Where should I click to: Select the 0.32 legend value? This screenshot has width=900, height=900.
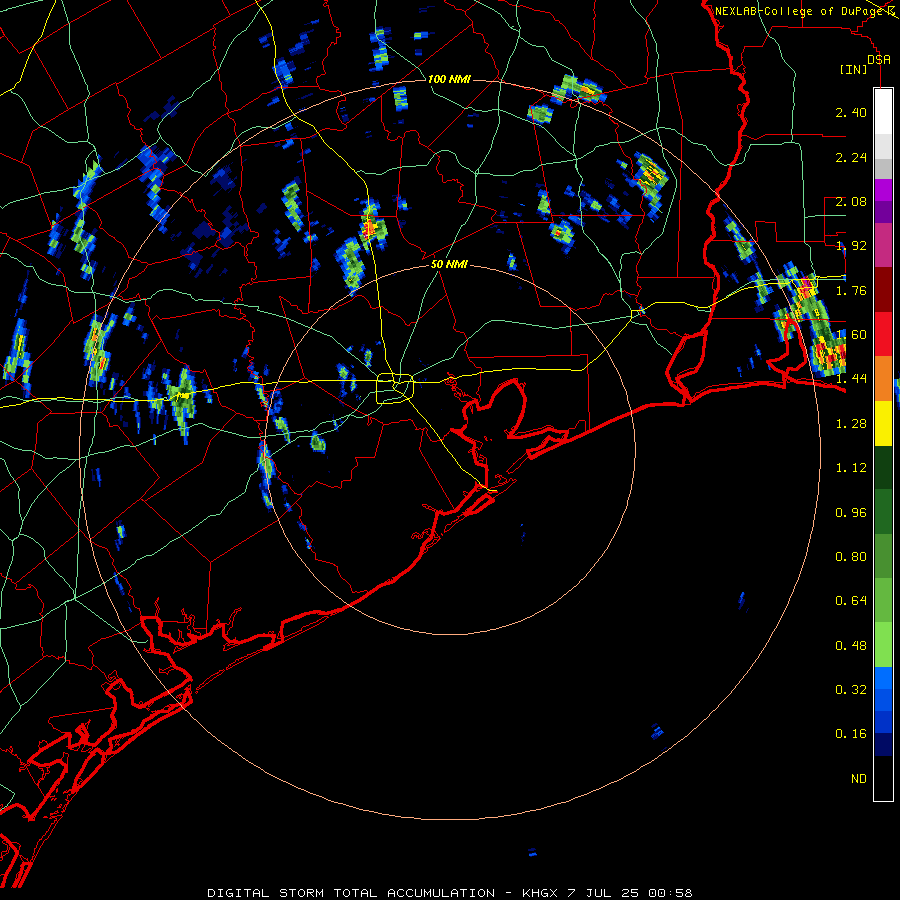coord(851,690)
